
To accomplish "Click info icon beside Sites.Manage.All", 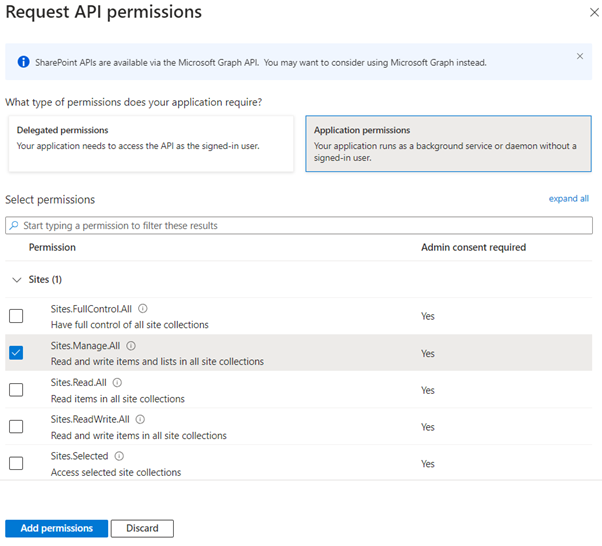I will (x=132, y=346).
